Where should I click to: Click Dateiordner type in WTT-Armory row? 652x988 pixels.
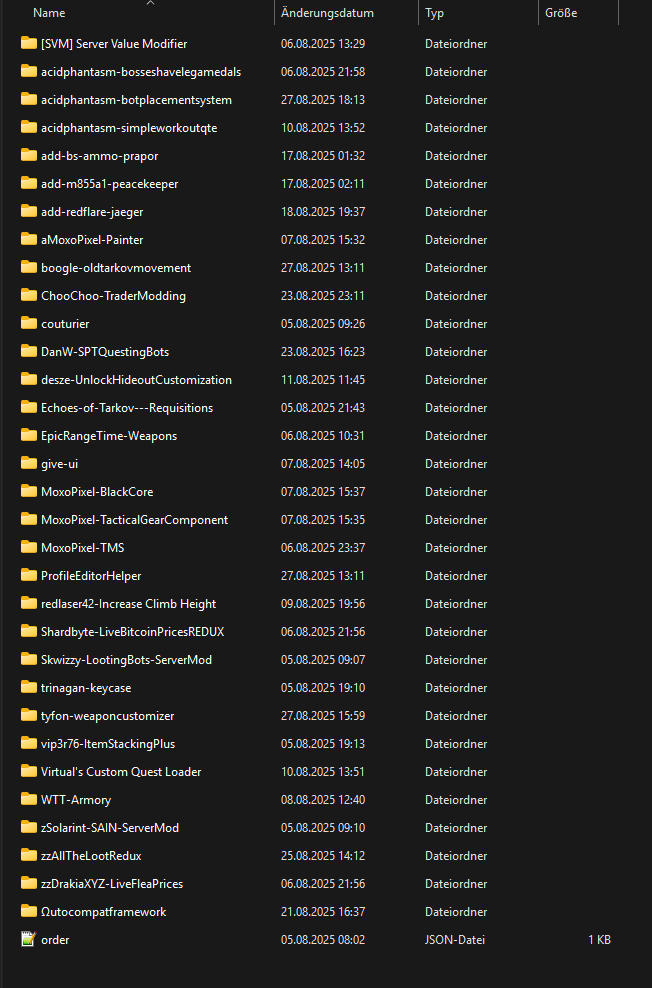tap(456, 800)
